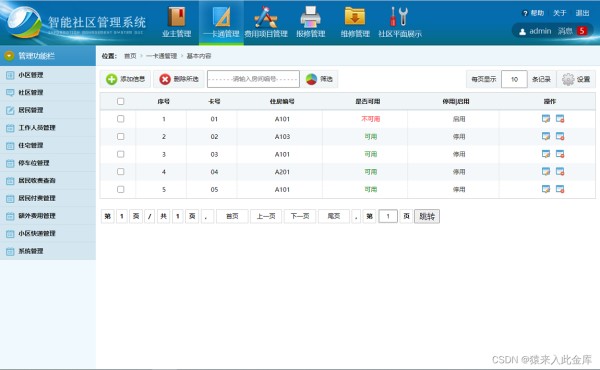Click 启用 in the card 01 row

coord(459,119)
